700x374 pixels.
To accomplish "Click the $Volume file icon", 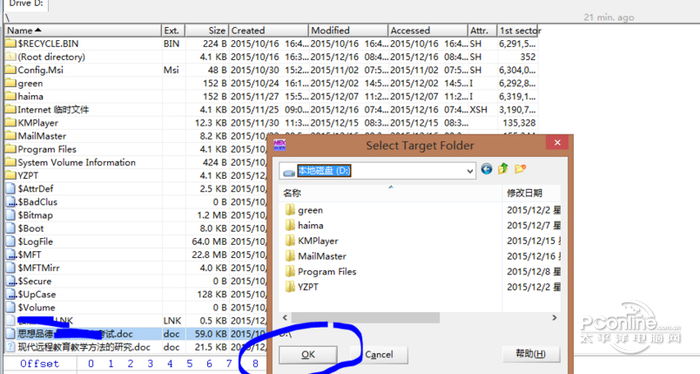I will click(x=10, y=308).
